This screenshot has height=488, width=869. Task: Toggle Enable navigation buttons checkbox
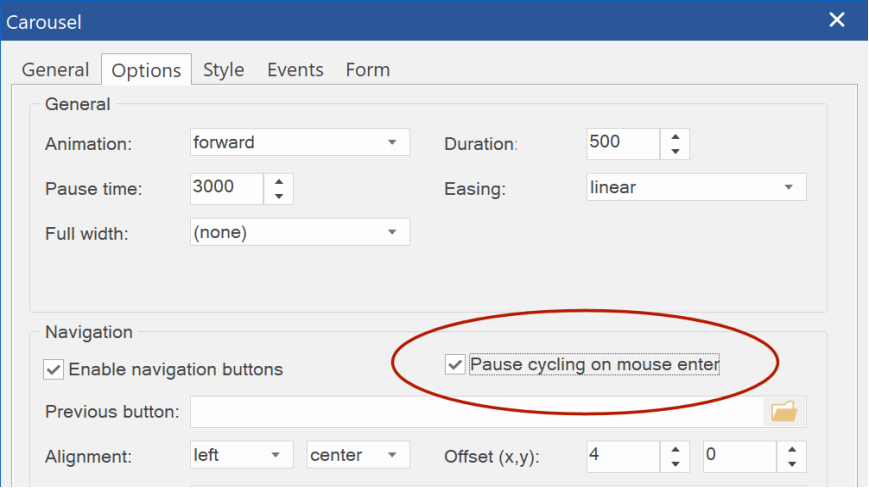[53, 369]
